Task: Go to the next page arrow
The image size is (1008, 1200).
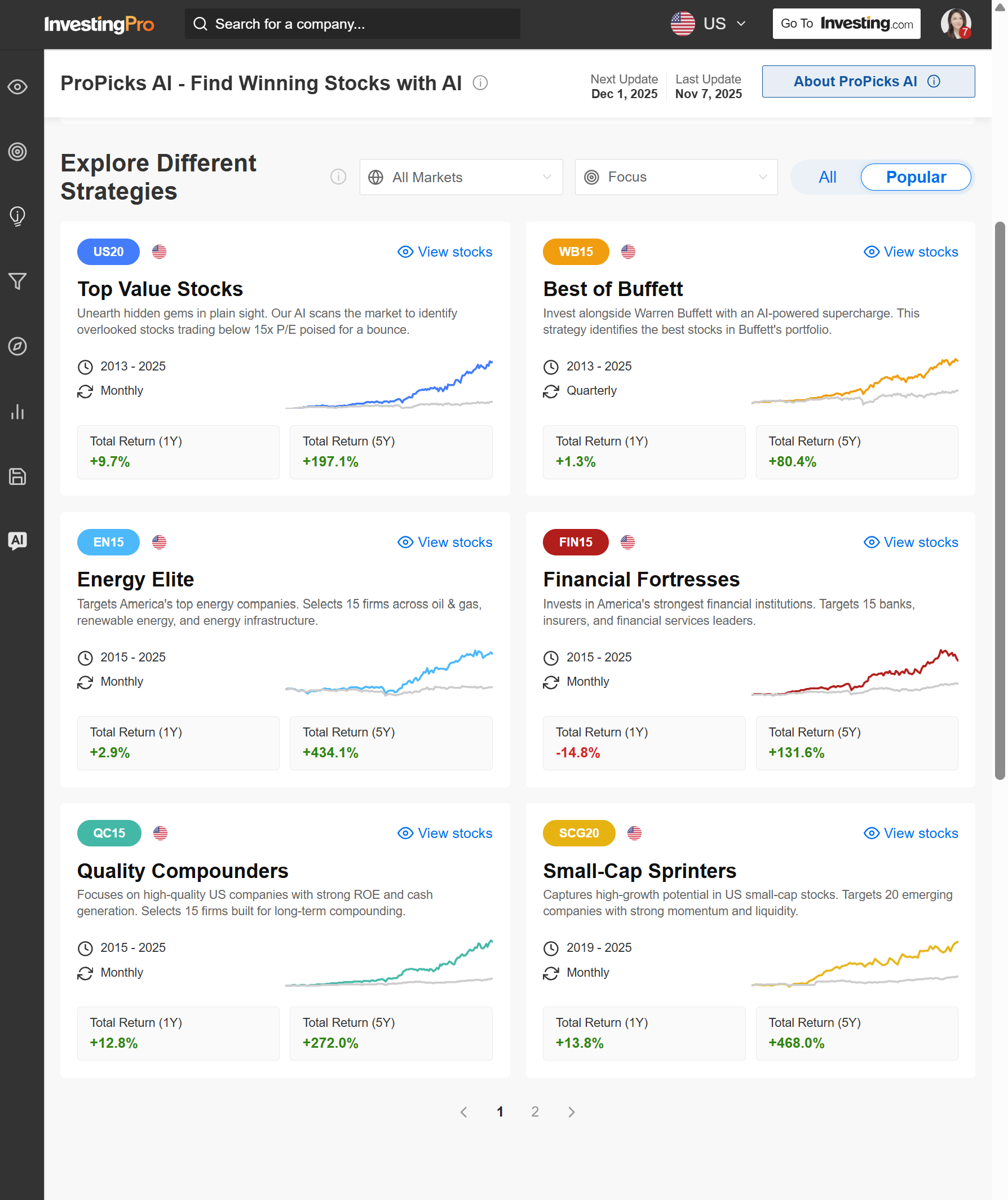Action: 572,1112
